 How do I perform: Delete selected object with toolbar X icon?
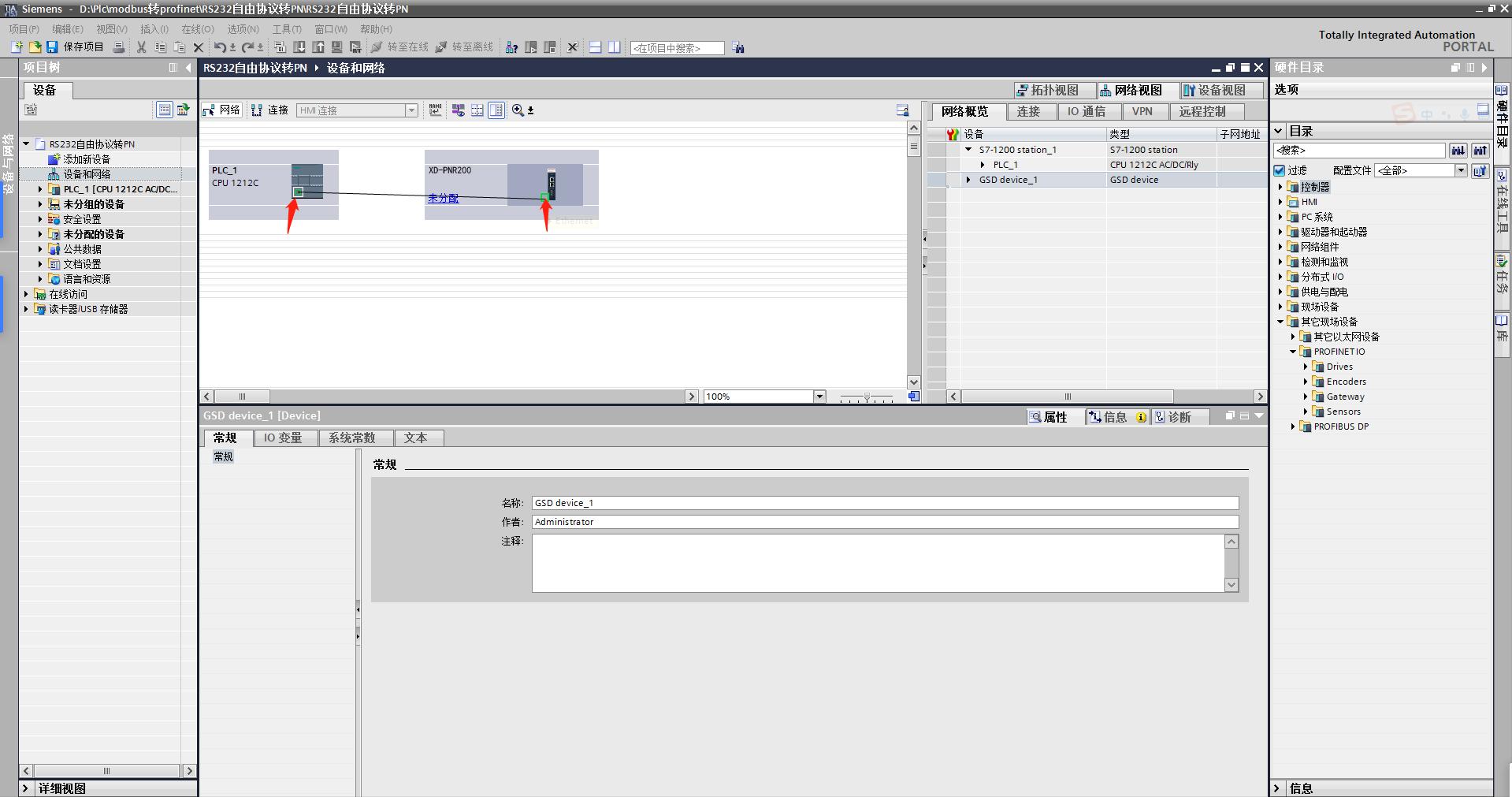coord(199,47)
